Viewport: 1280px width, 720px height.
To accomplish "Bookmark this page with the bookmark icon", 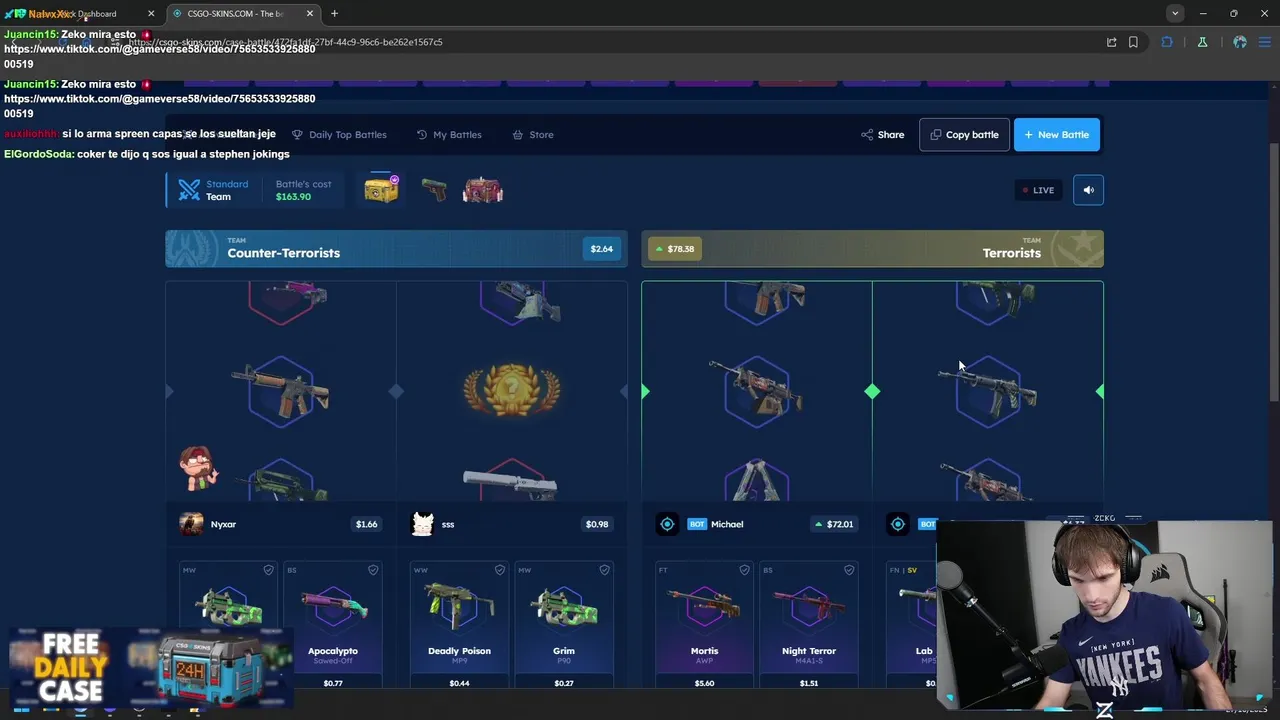I will click(x=1133, y=42).
